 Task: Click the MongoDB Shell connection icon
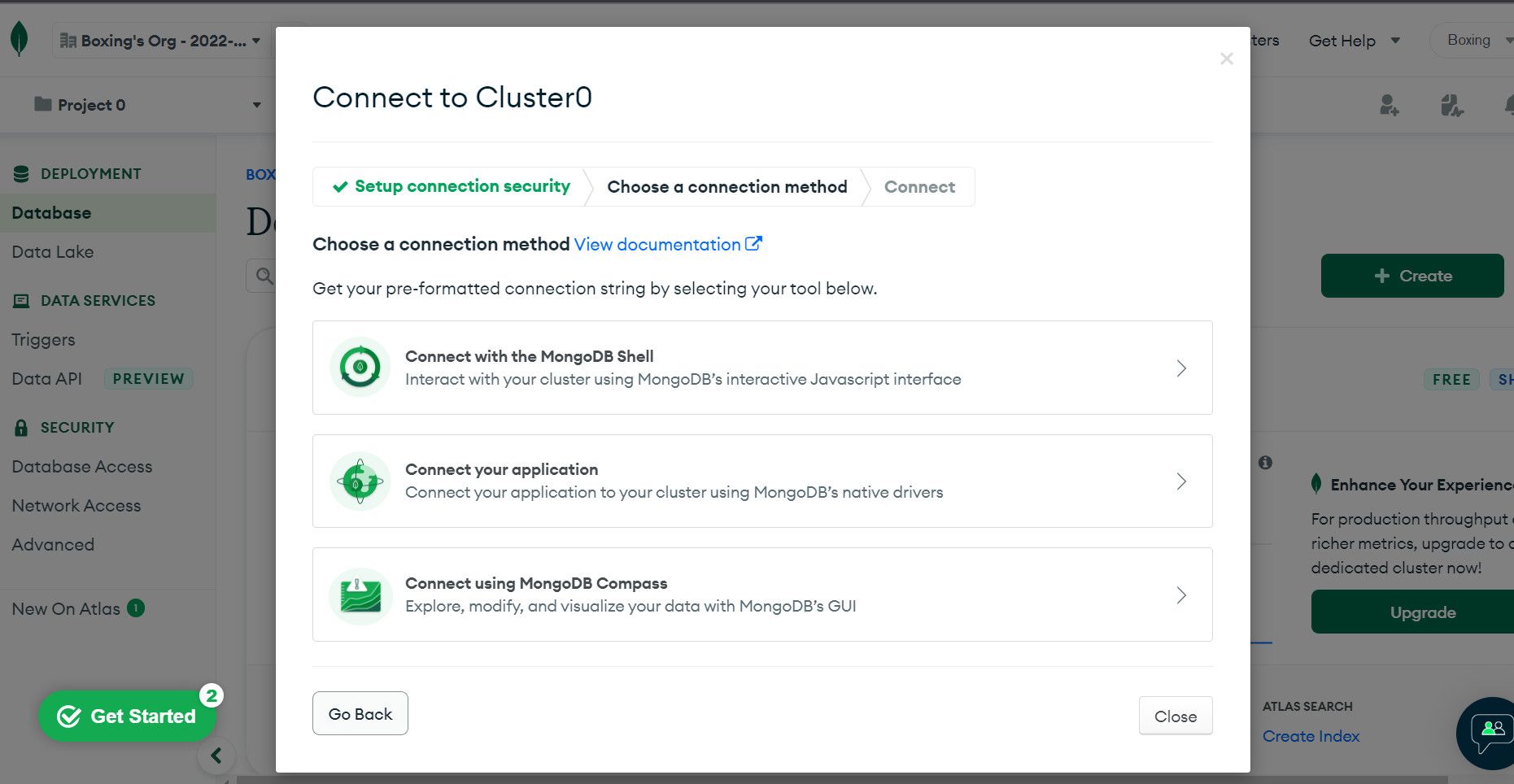point(360,368)
